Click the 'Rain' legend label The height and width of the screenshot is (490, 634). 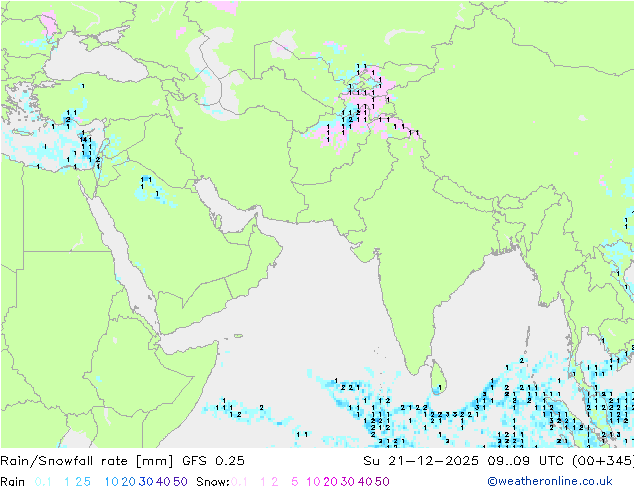(13, 482)
